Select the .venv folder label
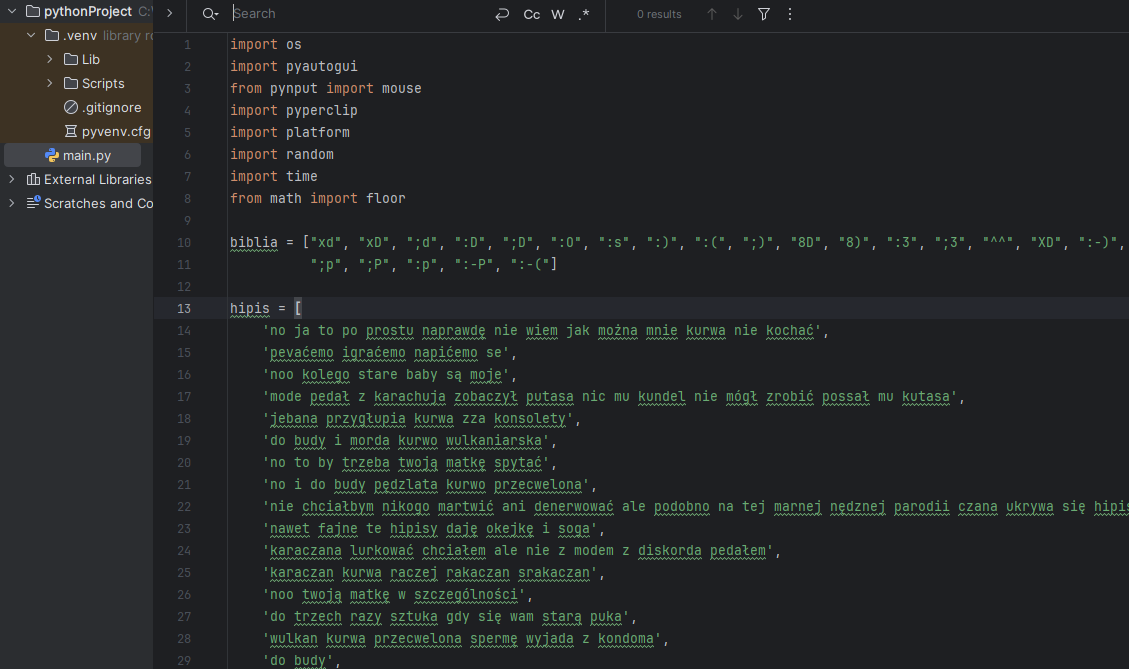This screenshot has height=669, width=1129. 80,35
